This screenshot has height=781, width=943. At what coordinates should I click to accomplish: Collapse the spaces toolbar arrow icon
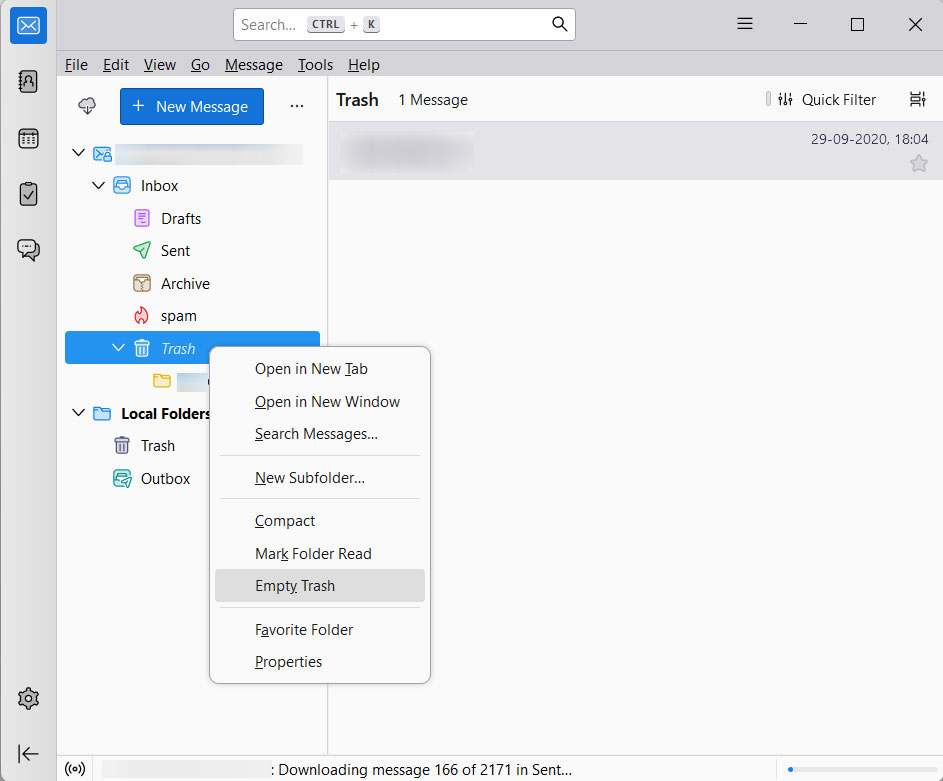28,753
